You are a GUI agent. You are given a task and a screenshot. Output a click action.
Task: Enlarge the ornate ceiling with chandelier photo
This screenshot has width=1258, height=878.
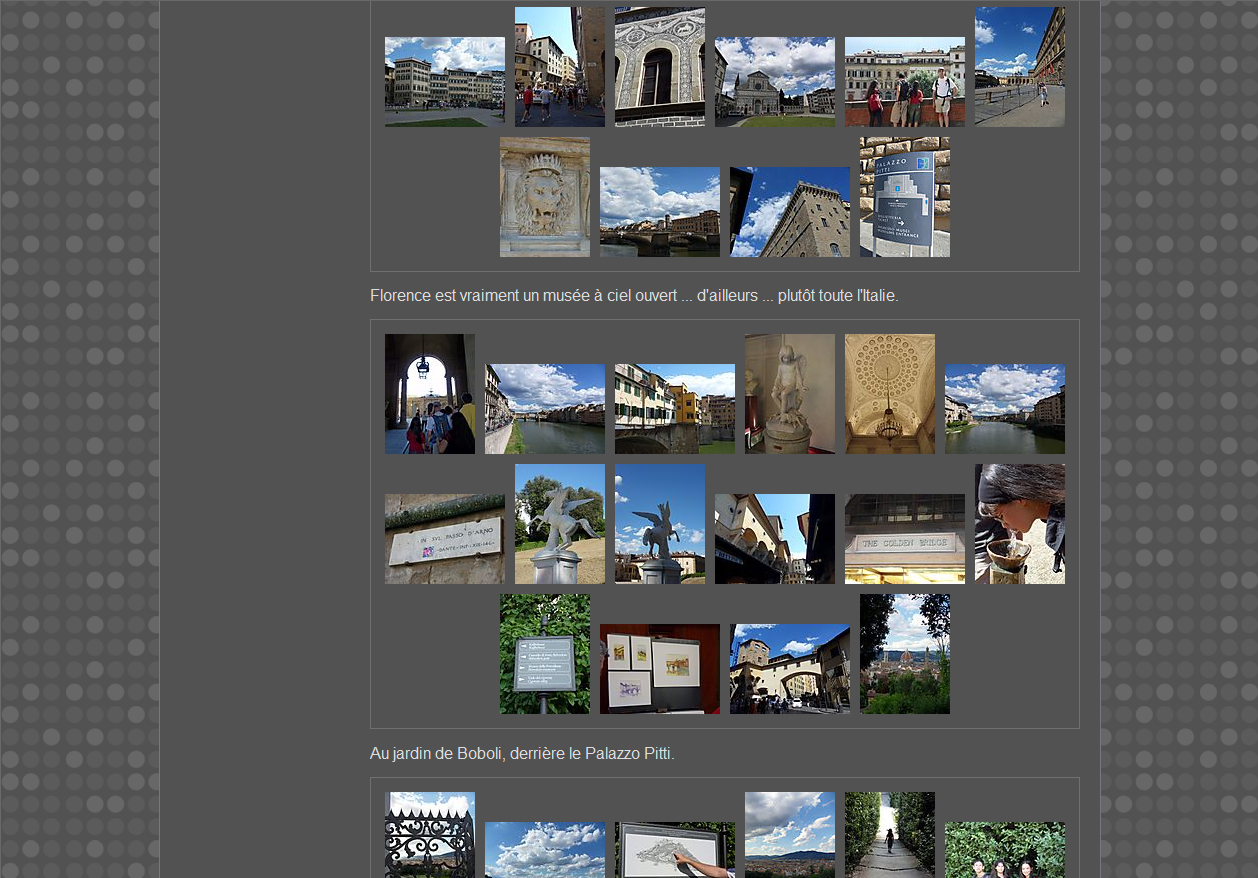(x=889, y=394)
